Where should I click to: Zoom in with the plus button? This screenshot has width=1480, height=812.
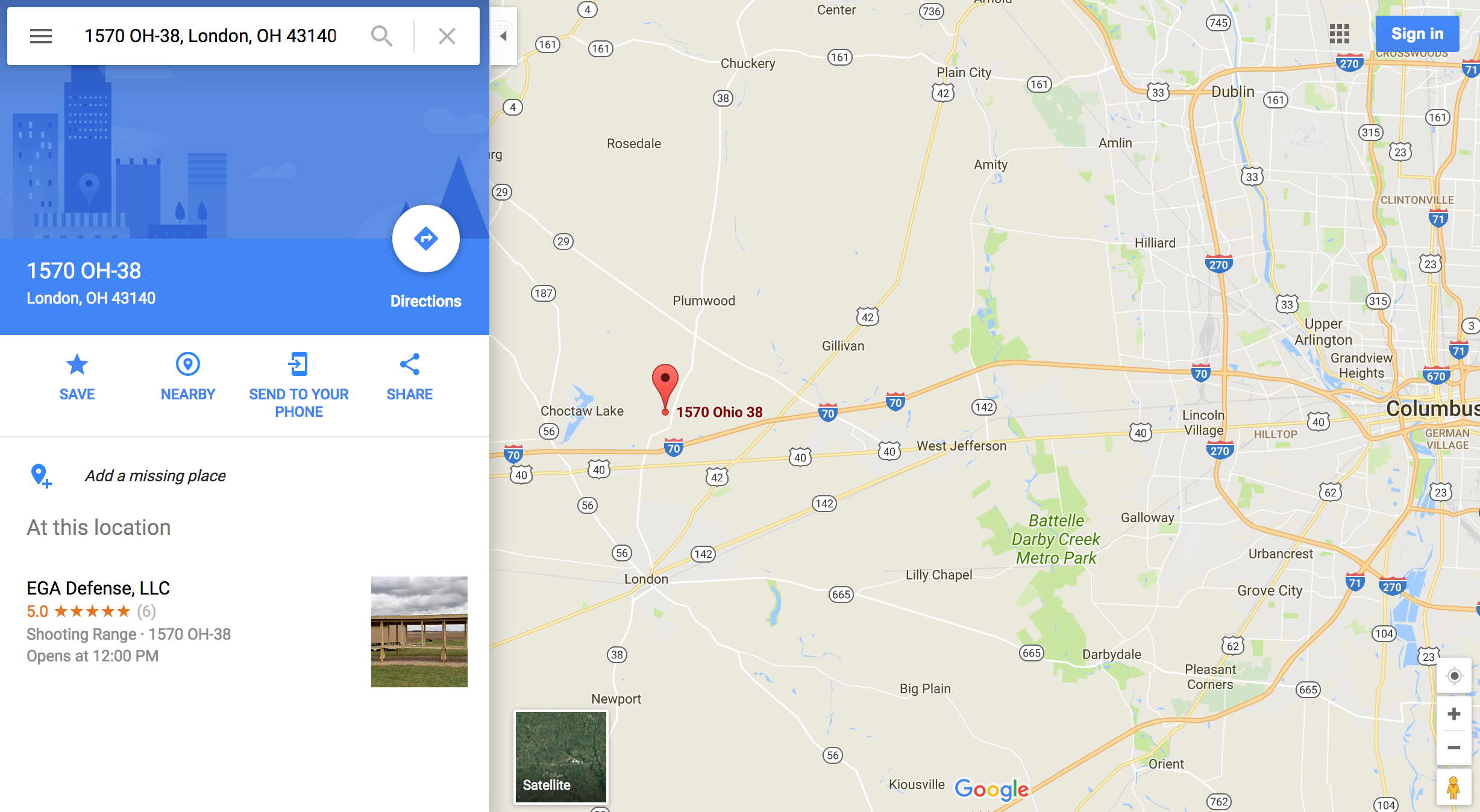coord(1454,714)
